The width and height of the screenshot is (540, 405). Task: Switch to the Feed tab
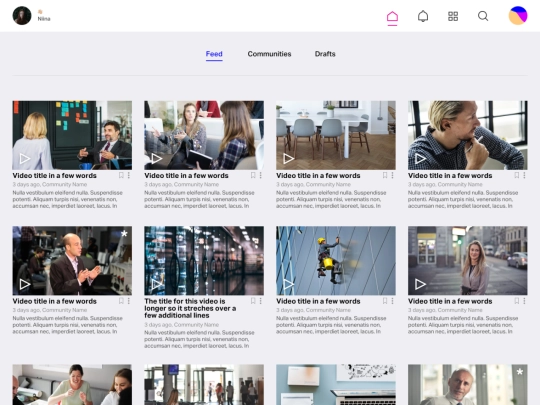[x=214, y=54]
